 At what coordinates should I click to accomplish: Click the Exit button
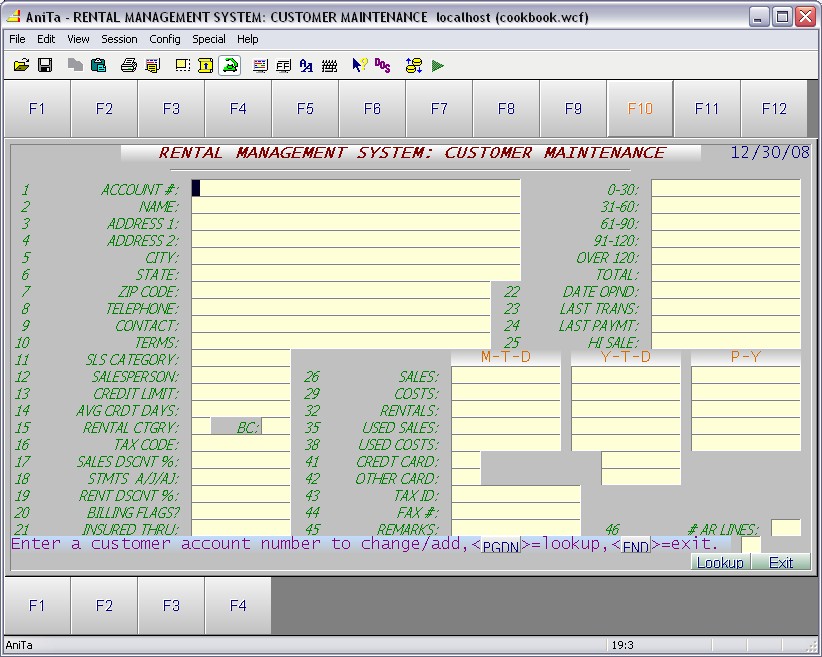781,562
